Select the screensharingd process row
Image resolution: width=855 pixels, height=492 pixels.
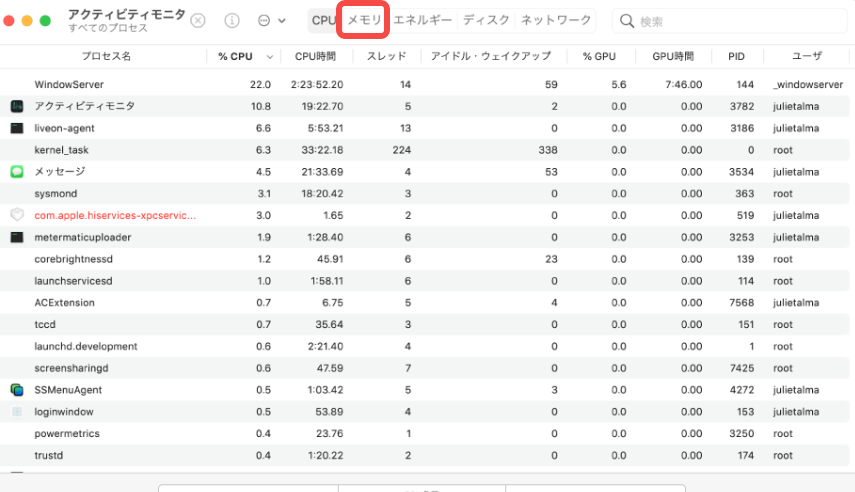425,368
